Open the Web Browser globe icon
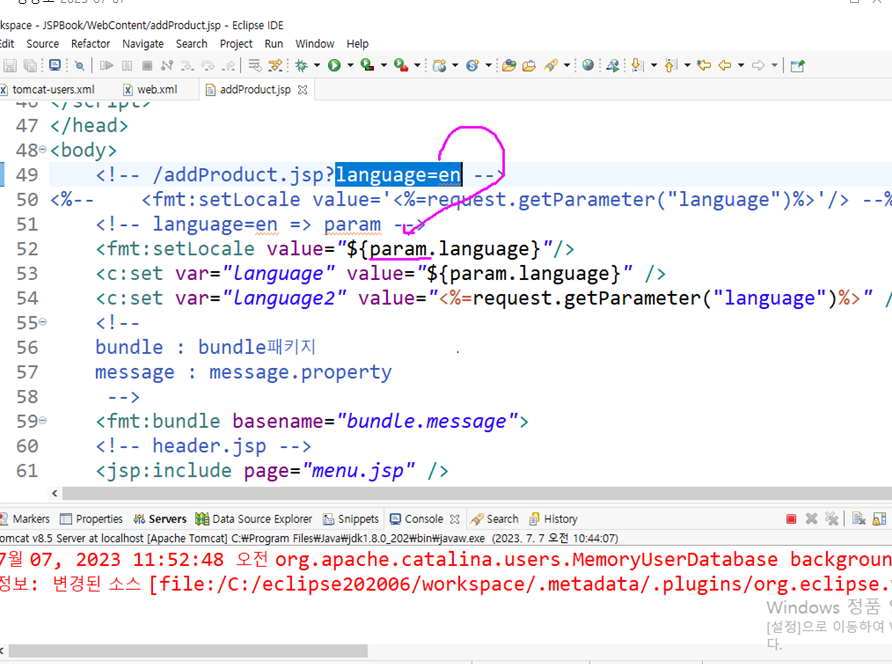Screen dimensions: 892x664 point(588,65)
